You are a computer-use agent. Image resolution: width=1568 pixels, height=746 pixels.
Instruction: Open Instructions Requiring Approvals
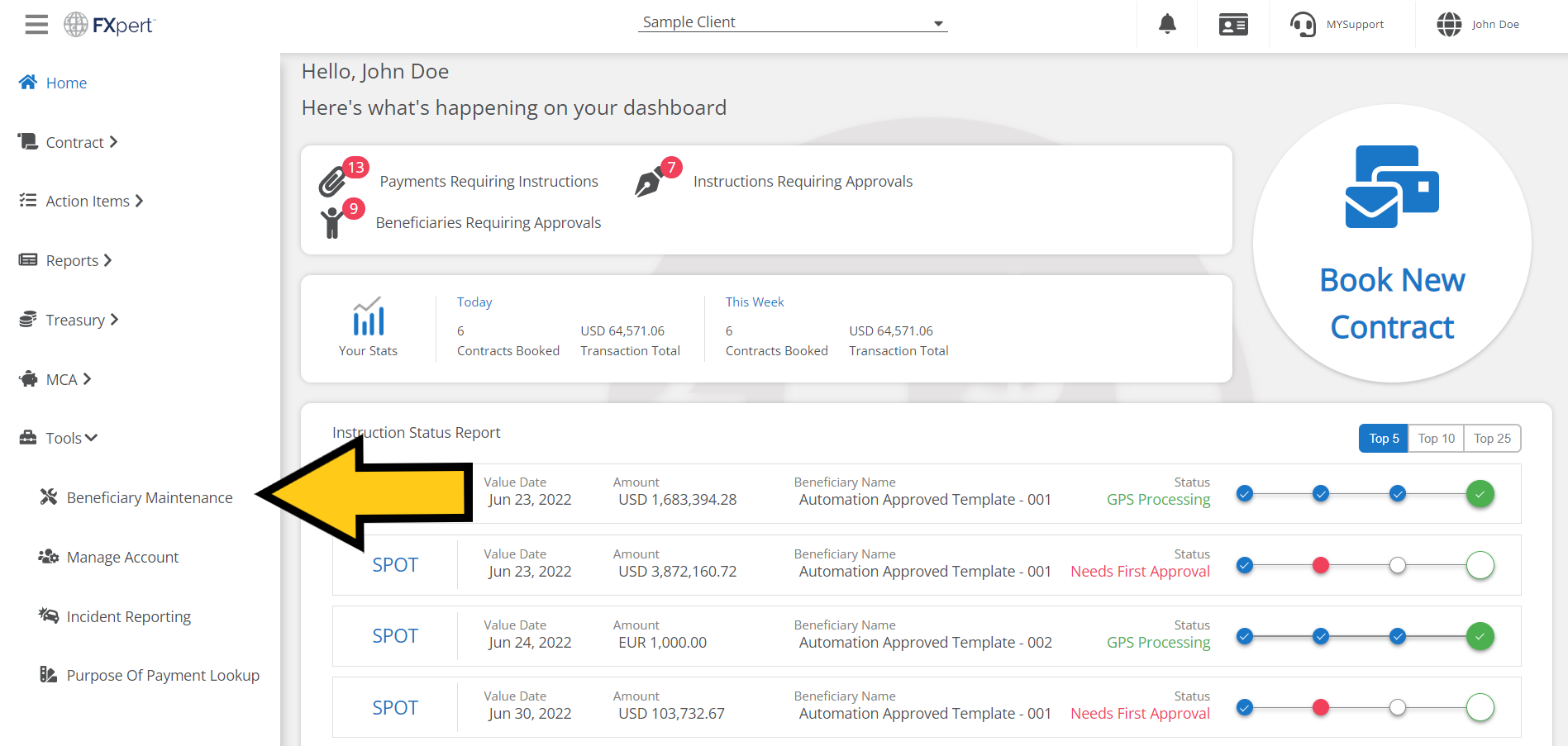pyautogui.click(x=803, y=181)
